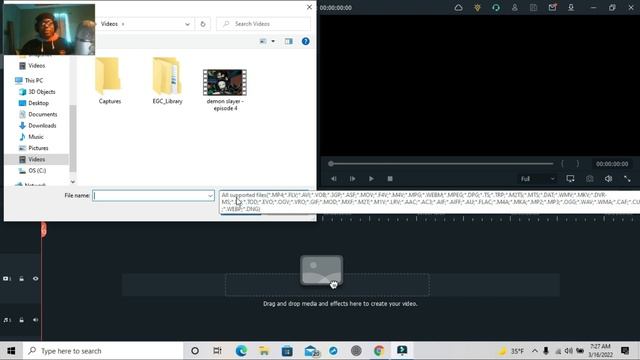The width and height of the screenshot is (640, 360).
Task: Change file view layout icon
Action: 263,41
